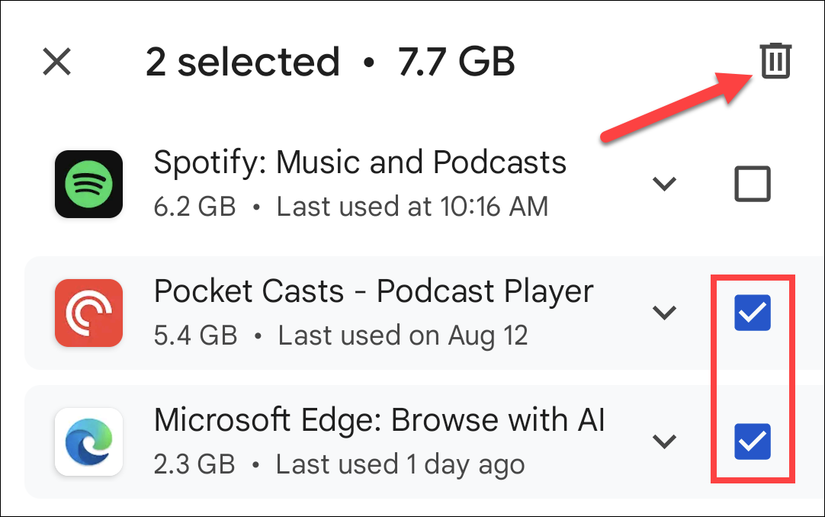The image size is (825, 517).
Task: Click Spotify's "Last used at 10:16 AM" text
Action: (412, 207)
